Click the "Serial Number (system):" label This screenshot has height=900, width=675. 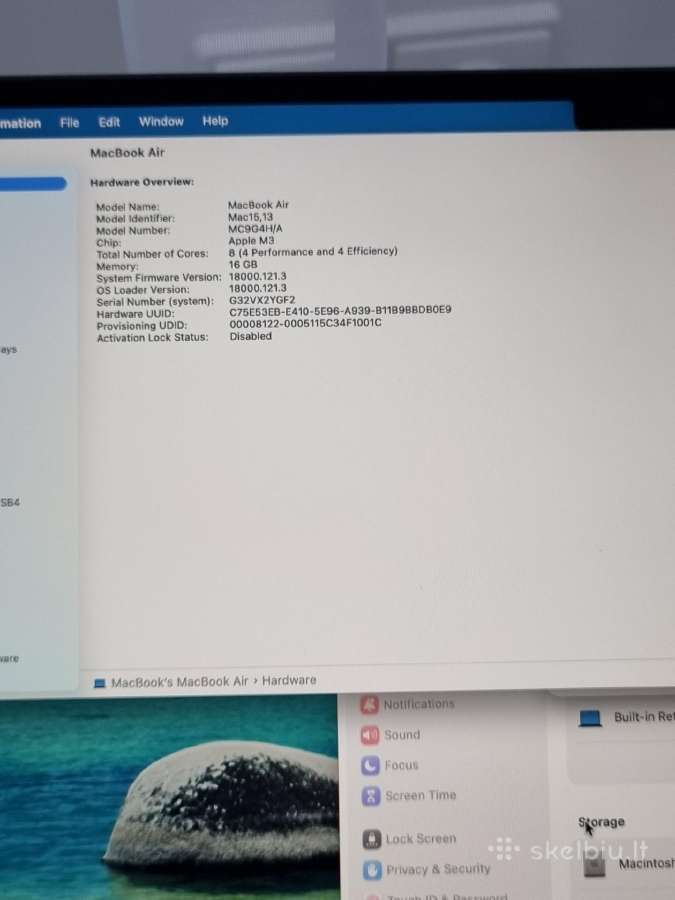[155, 301]
